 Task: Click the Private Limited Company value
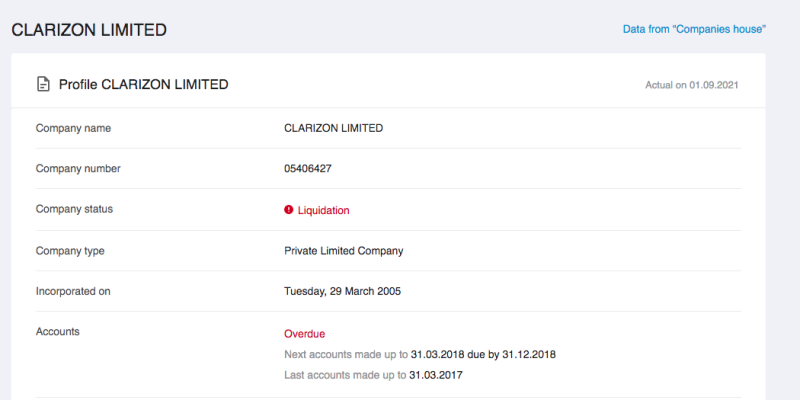[x=343, y=251]
